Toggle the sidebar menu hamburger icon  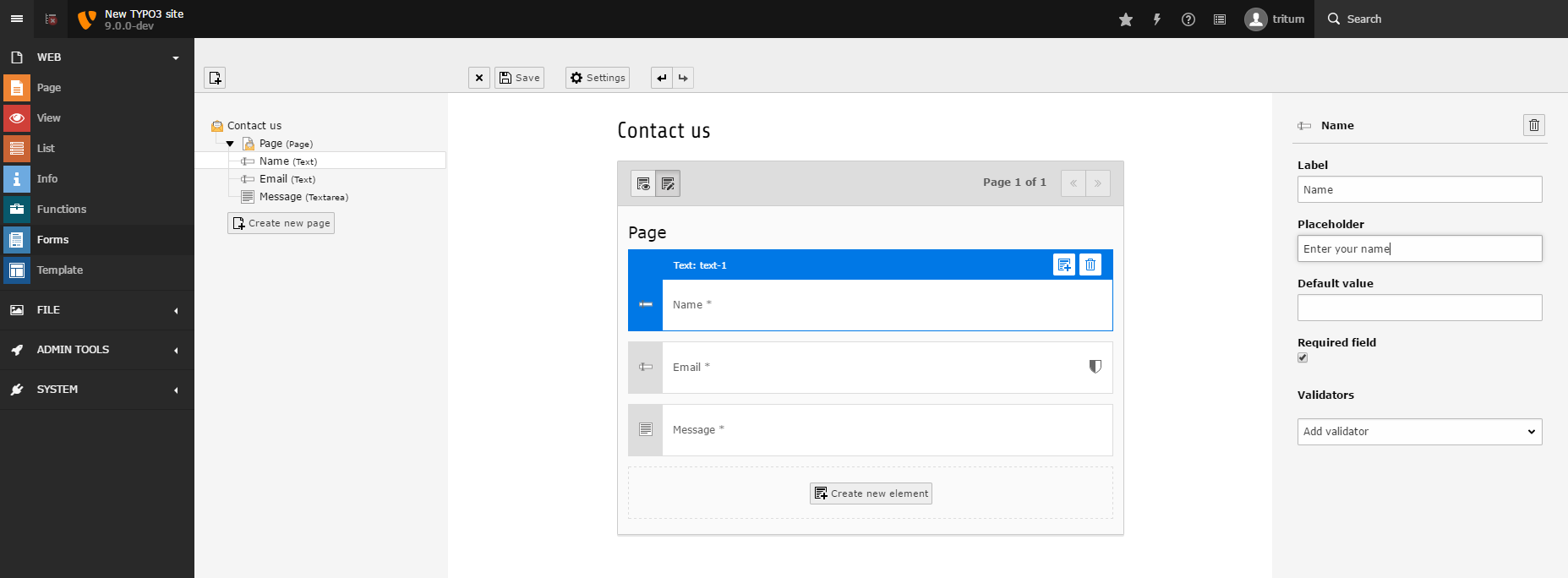click(x=17, y=19)
